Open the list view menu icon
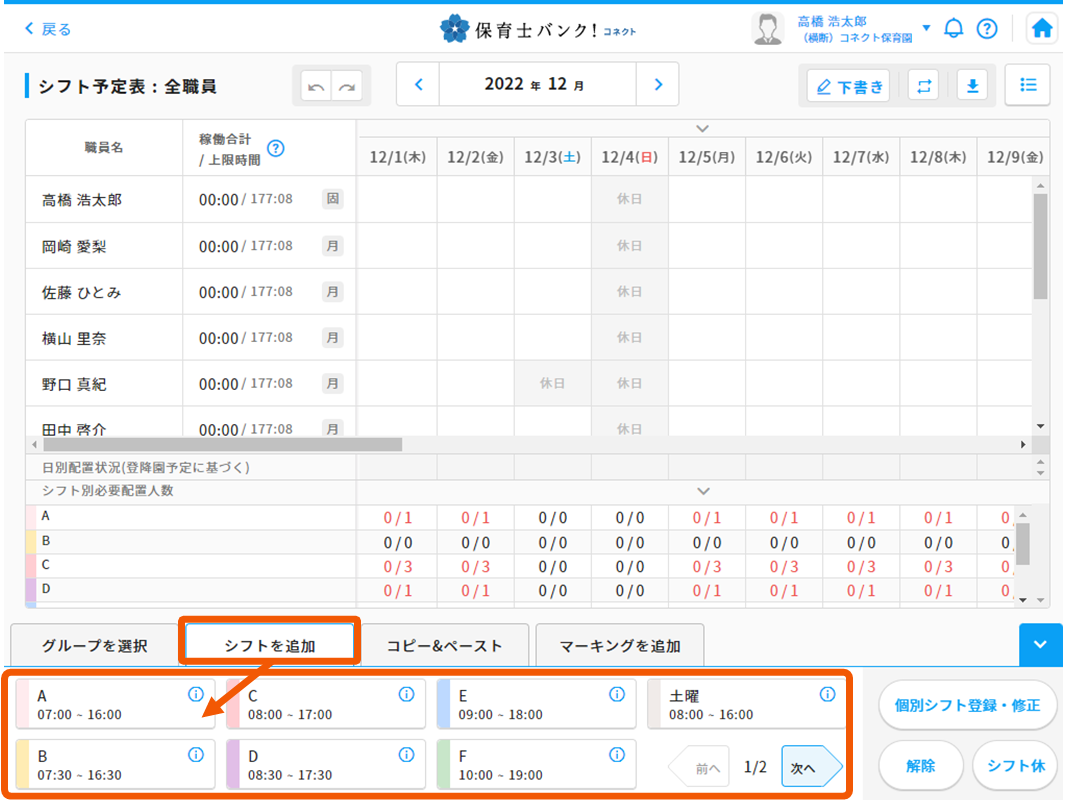The image size is (1067, 800). pos(1027,86)
